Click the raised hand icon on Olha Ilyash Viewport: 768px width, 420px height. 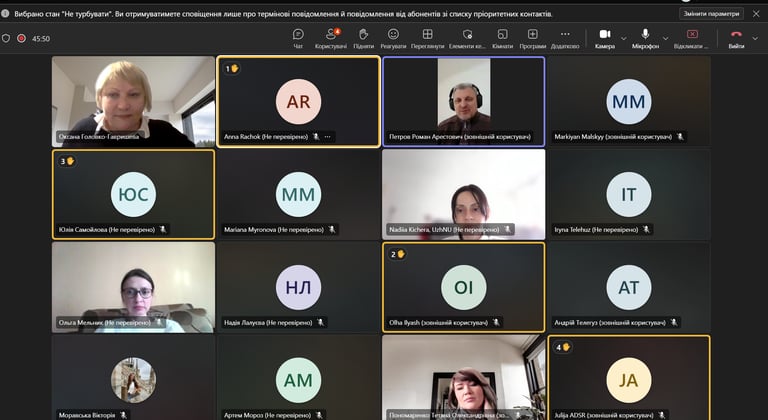(x=401, y=254)
